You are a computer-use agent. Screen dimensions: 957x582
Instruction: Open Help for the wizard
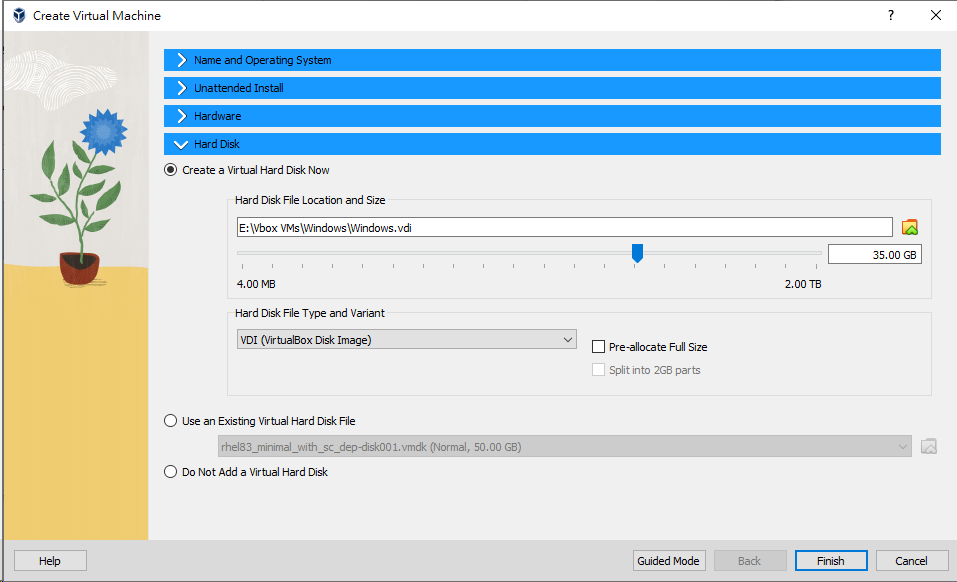pyautogui.click(x=50, y=561)
